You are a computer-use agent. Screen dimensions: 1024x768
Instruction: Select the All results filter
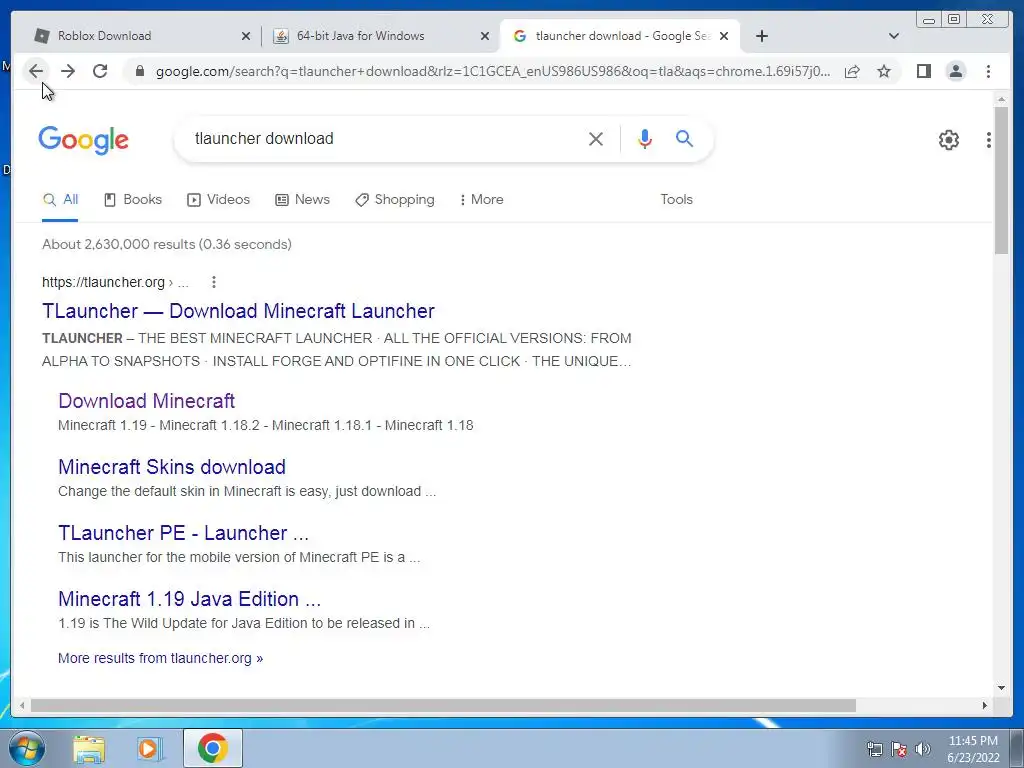point(60,200)
